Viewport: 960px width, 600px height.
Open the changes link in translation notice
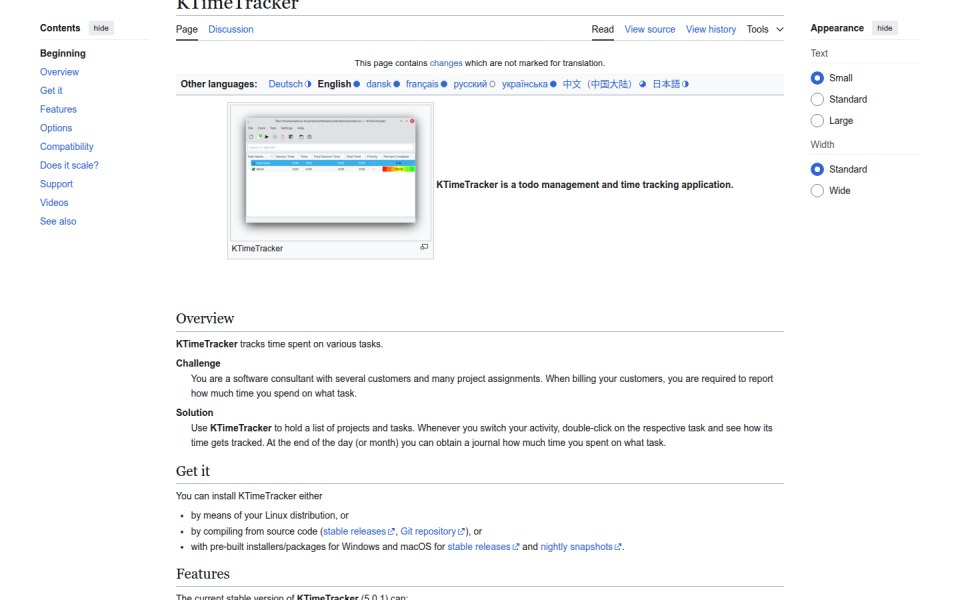446,63
